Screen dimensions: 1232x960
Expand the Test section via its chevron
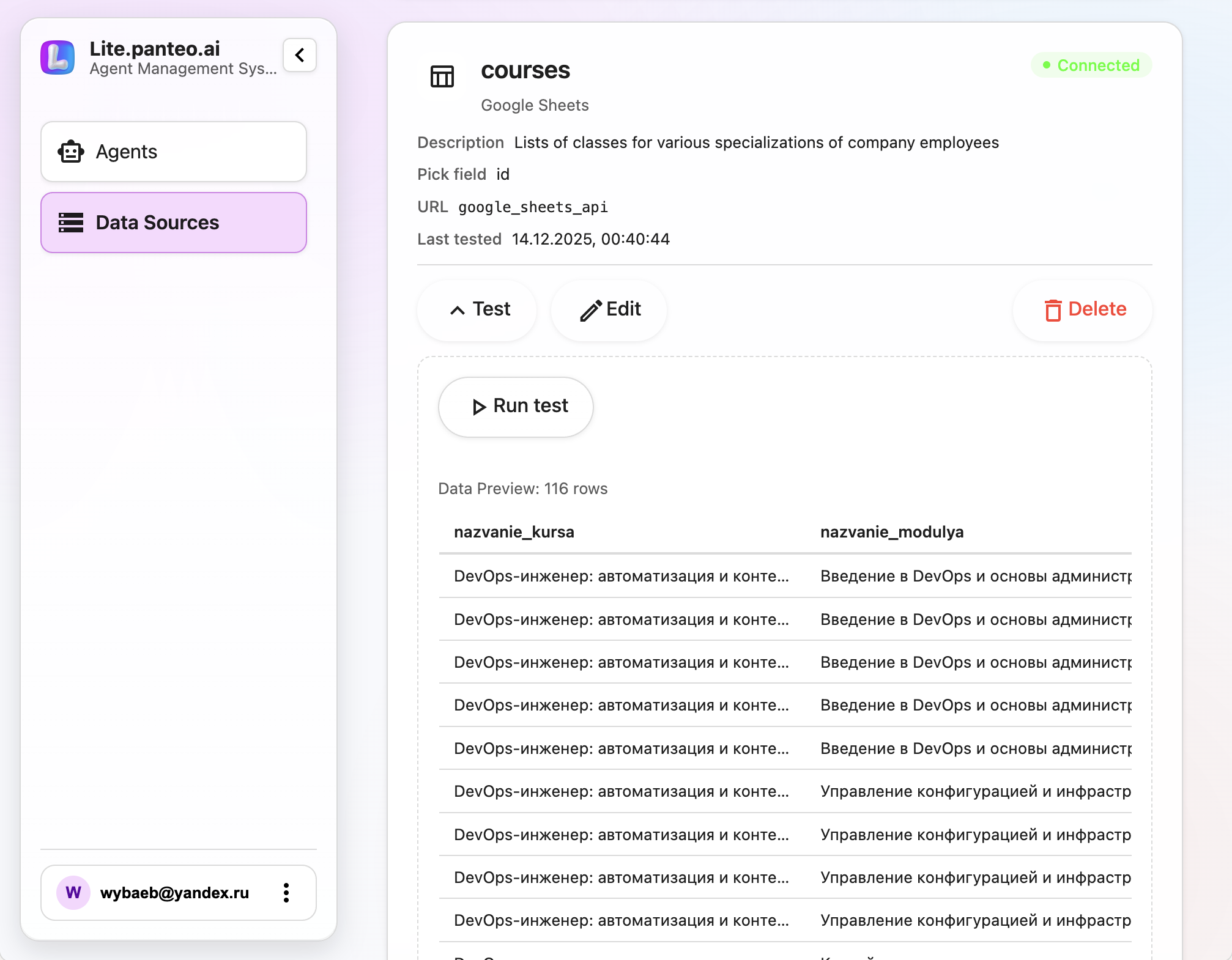point(458,310)
